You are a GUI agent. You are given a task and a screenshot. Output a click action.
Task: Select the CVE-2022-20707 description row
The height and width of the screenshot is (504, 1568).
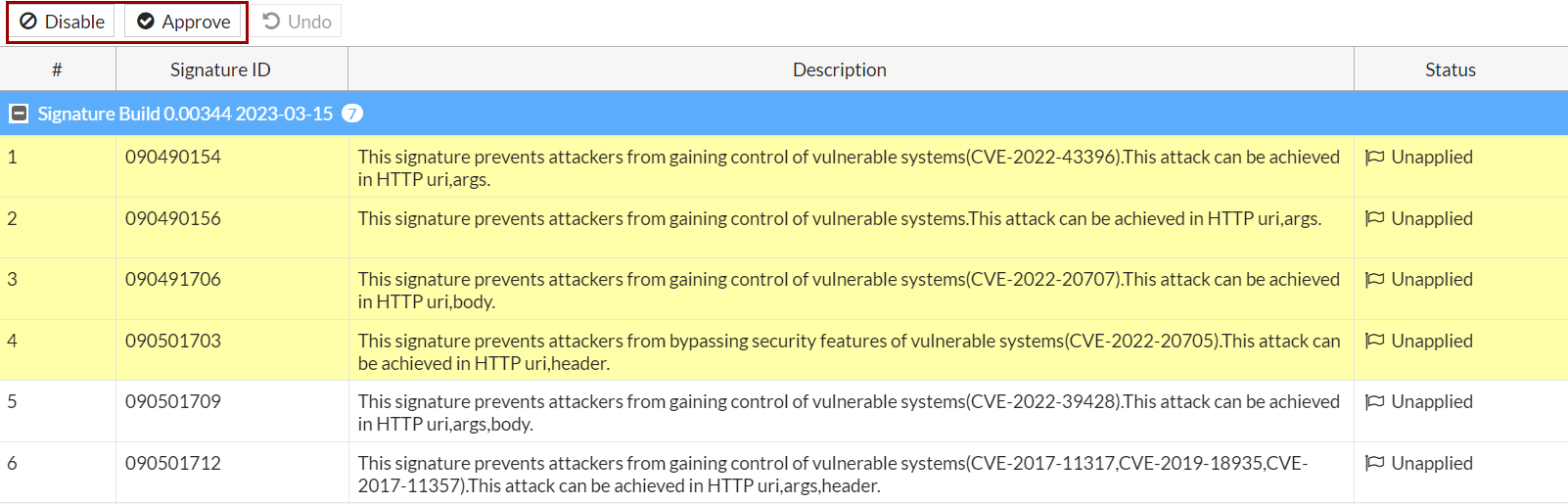point(848,290)
